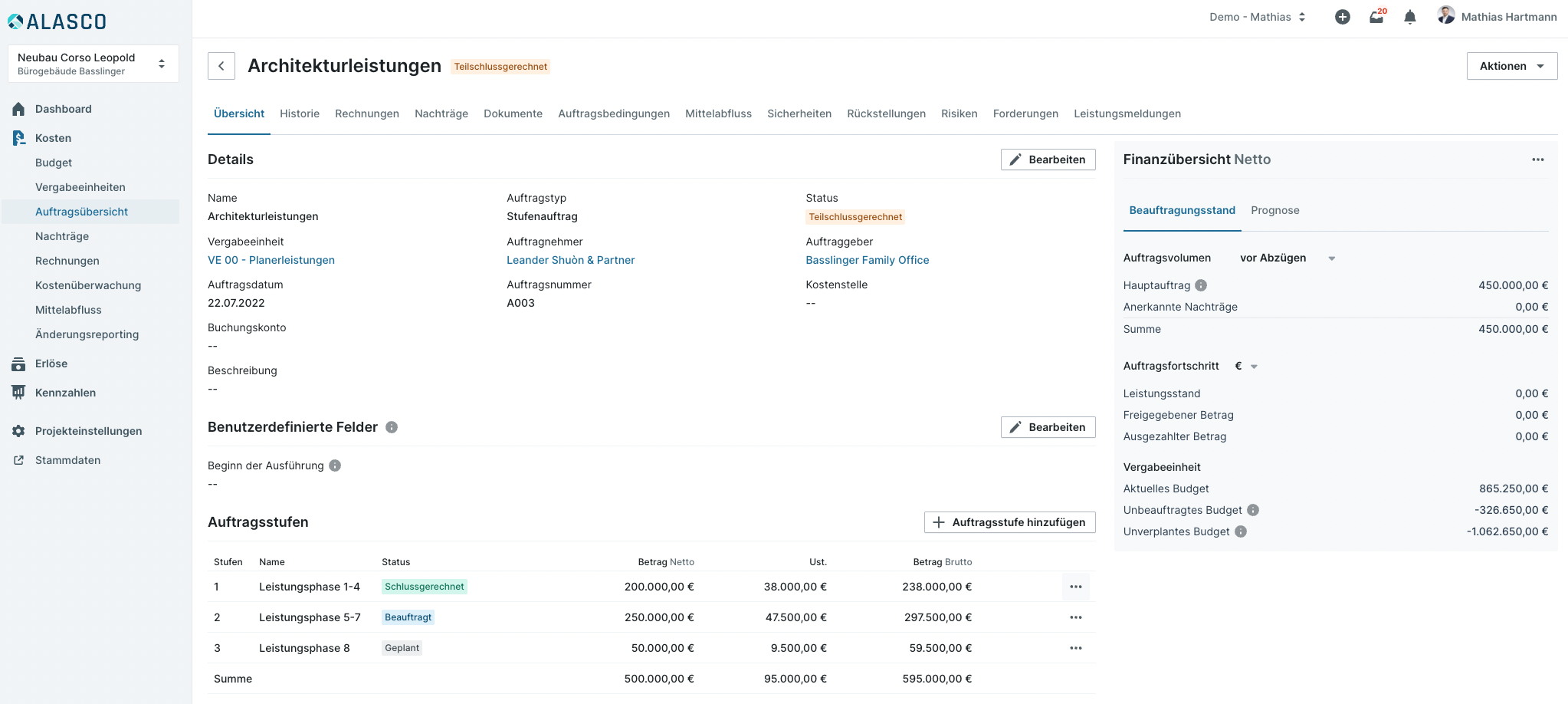
Task: Open Auftragsübersicht in the sidebar
Action: pos(90,212)
